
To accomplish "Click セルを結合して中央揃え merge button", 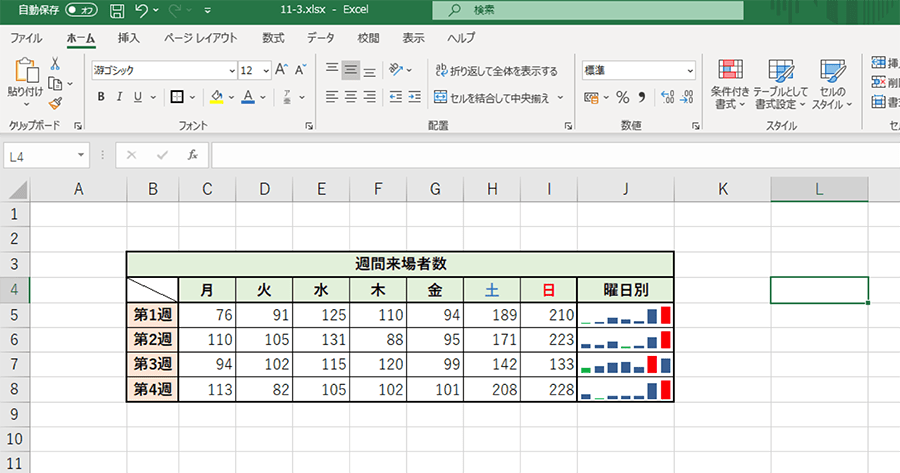I will click(x=496, y=97).
